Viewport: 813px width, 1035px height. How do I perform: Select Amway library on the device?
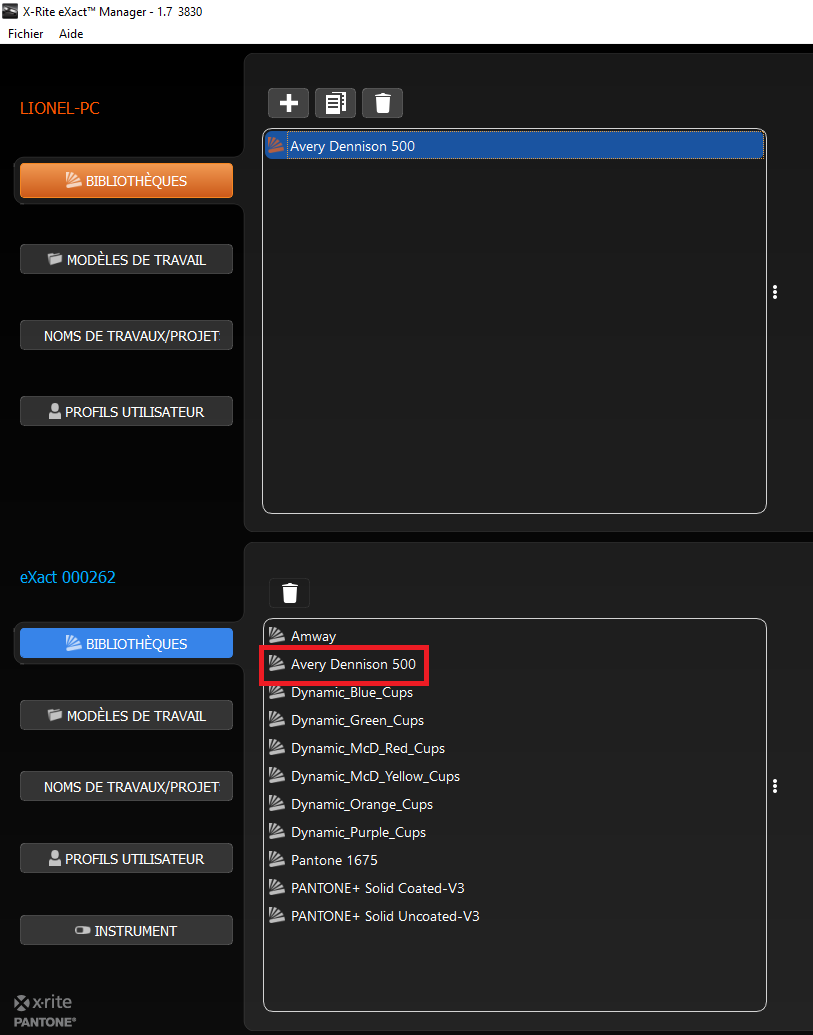(515, 636)
